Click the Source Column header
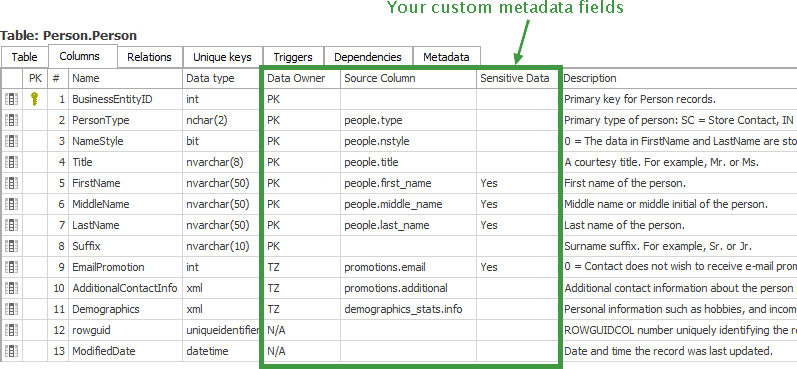 (409, 78)
